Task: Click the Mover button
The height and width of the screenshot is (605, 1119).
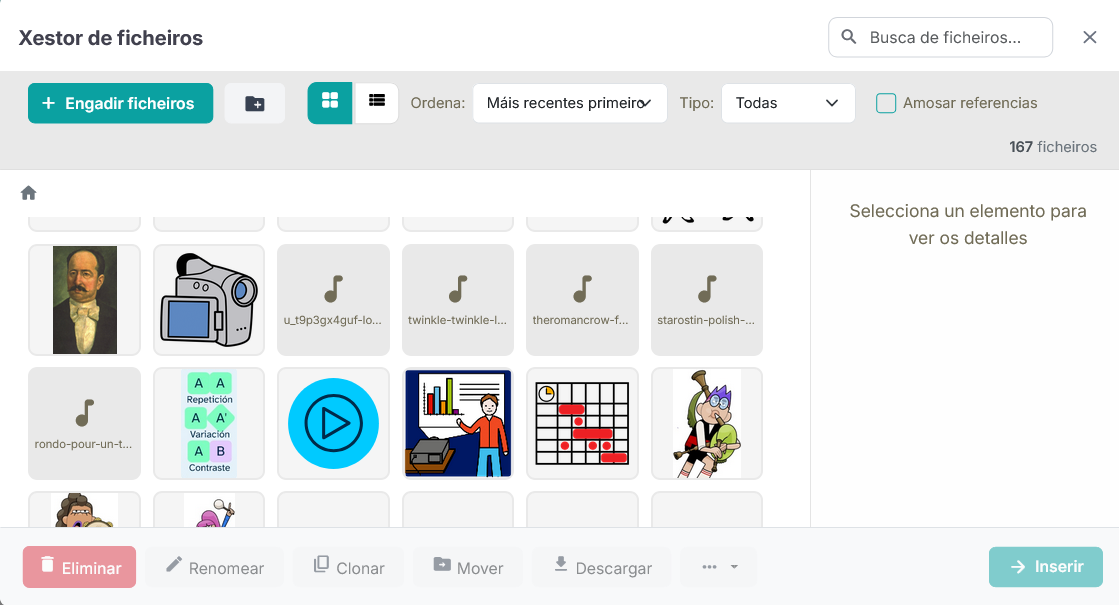Action: pos(468,567)
